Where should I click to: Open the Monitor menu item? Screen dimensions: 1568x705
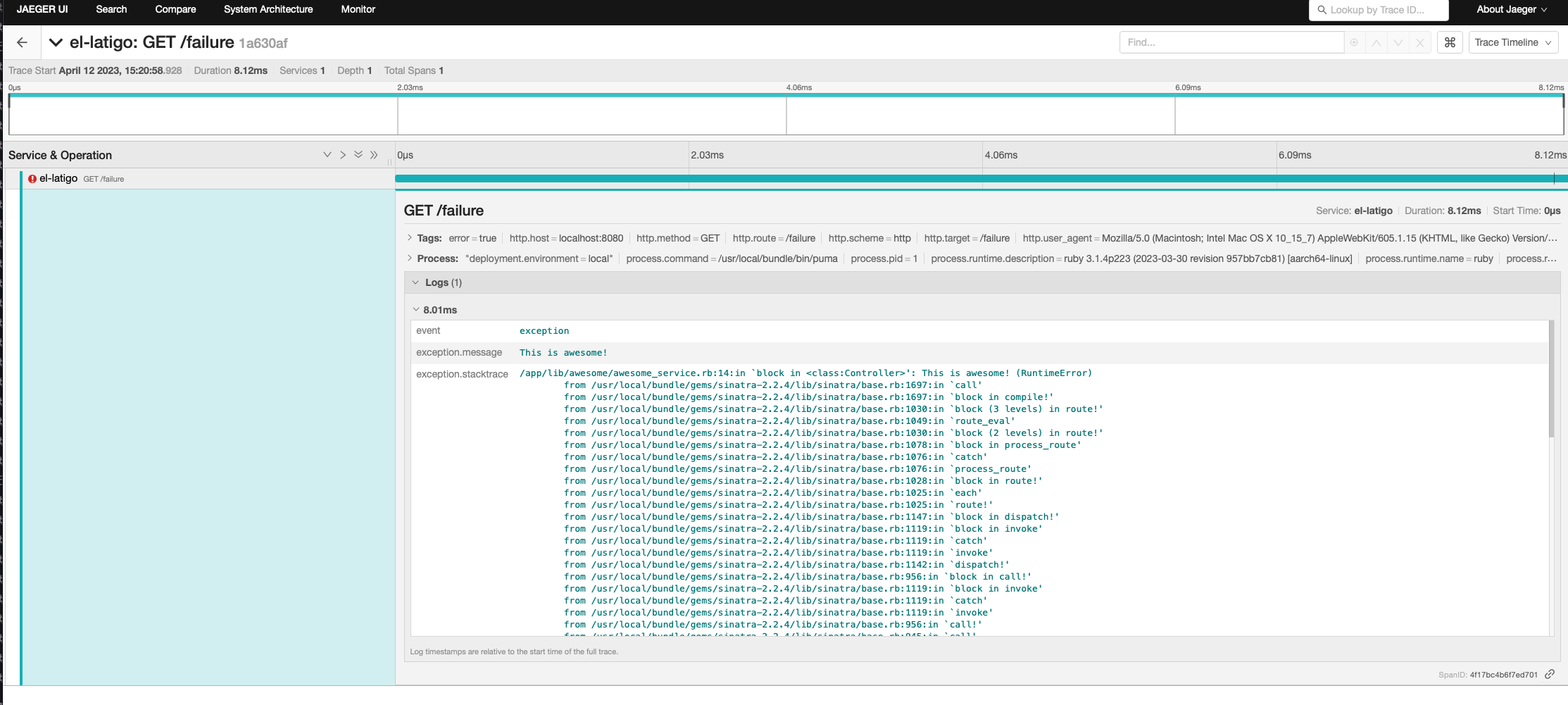pyautogui.click(x=358, y=10)
